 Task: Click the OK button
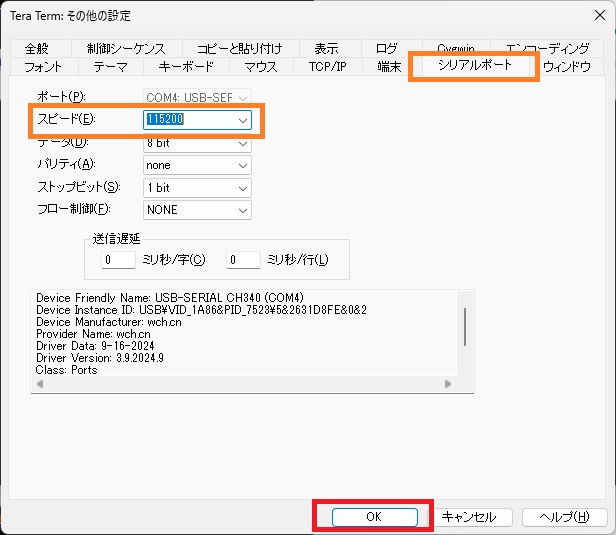pyautogui.click(x=373, y=517)
